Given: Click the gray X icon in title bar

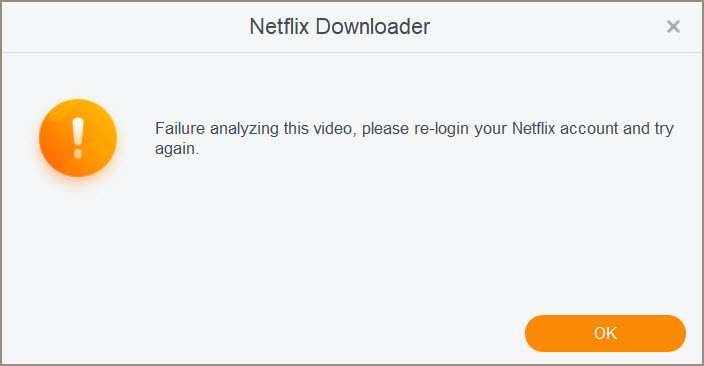Looking at the screenshot, I should 673,26.
